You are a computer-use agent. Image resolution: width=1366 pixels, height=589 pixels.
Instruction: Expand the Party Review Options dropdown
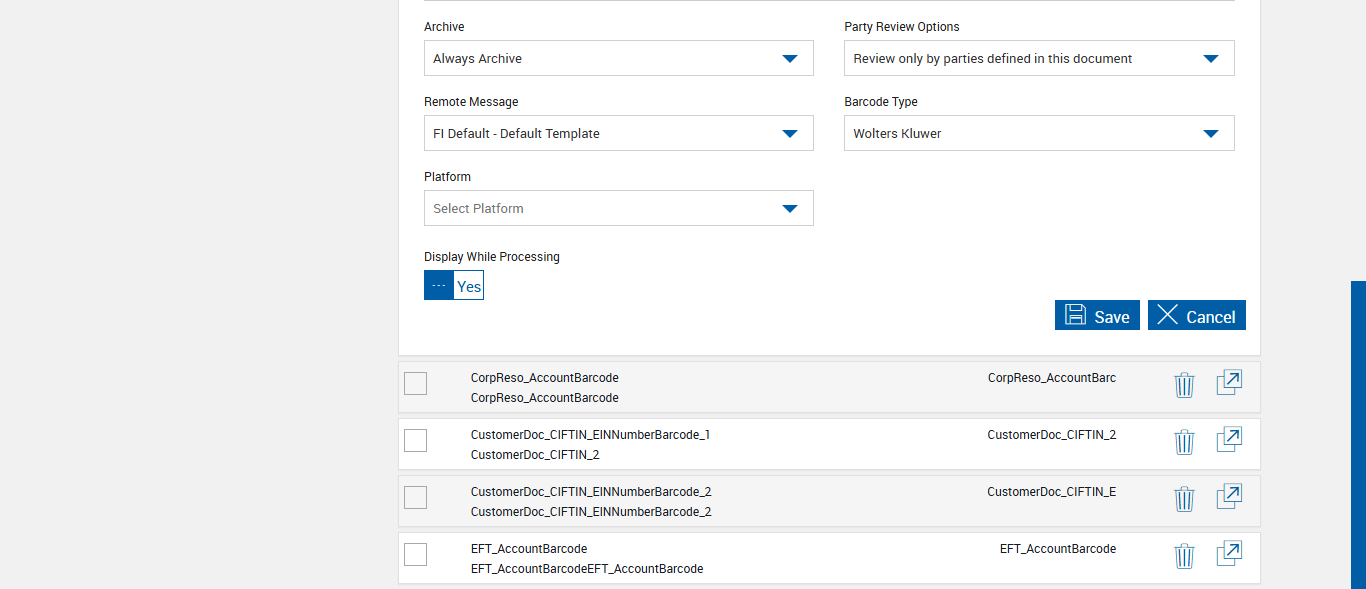click(1039, 58)
